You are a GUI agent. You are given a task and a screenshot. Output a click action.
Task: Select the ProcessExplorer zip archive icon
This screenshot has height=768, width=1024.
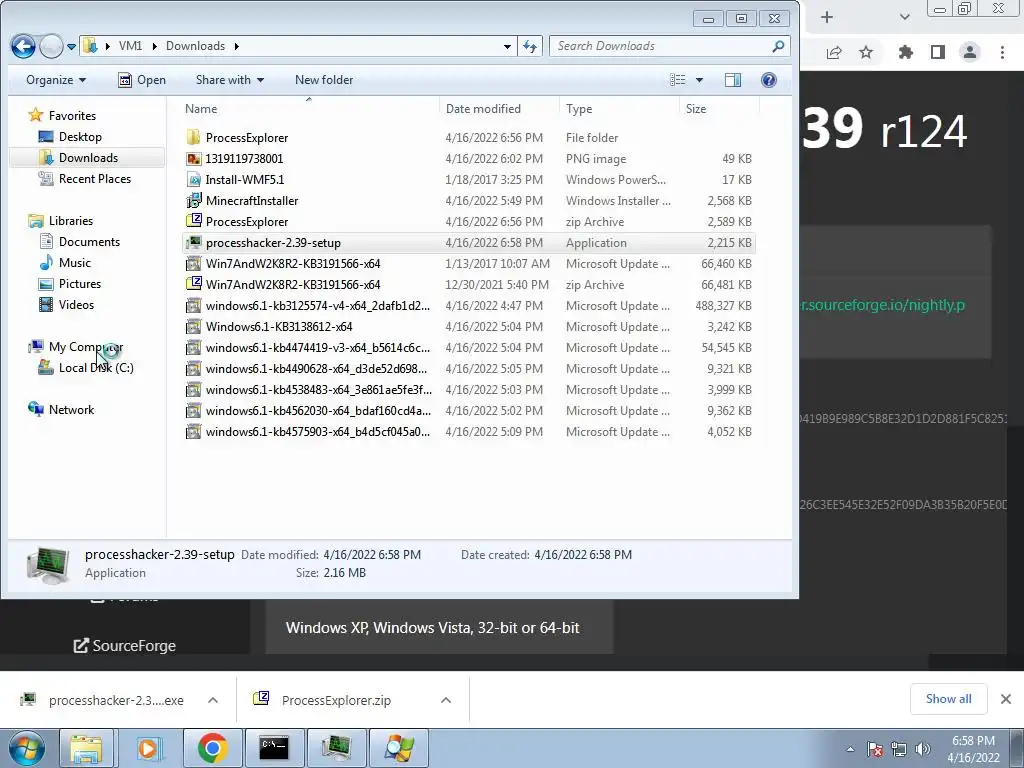click(193, 221)
